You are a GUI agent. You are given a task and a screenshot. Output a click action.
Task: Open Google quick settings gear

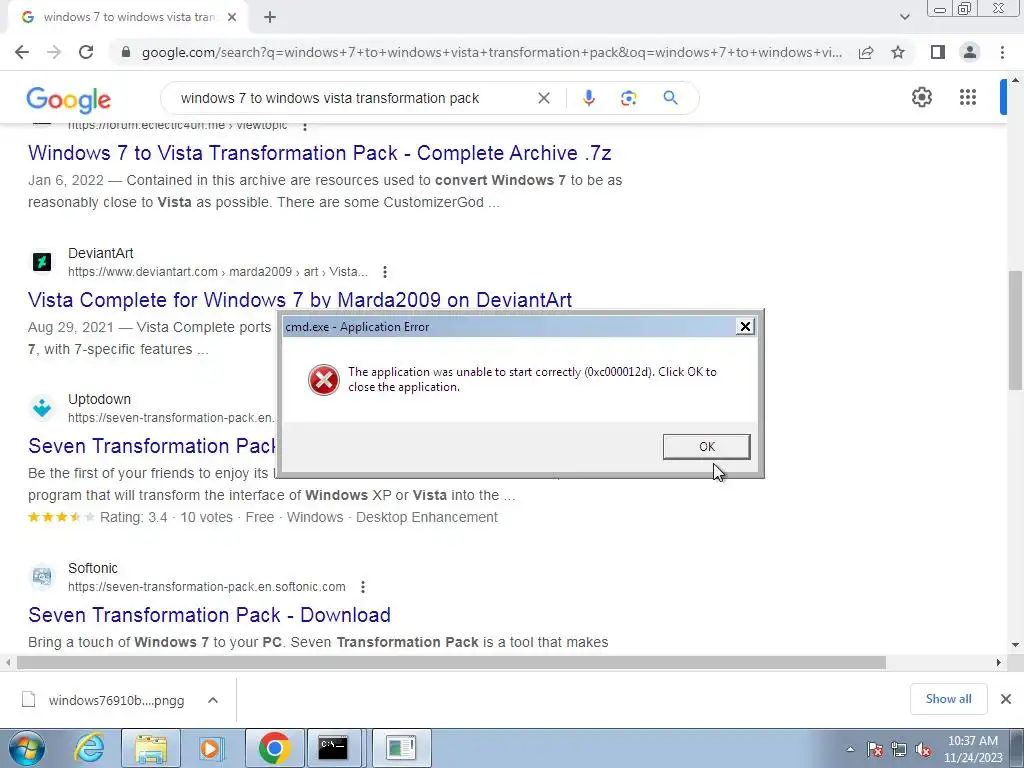(x=921, y=97)
